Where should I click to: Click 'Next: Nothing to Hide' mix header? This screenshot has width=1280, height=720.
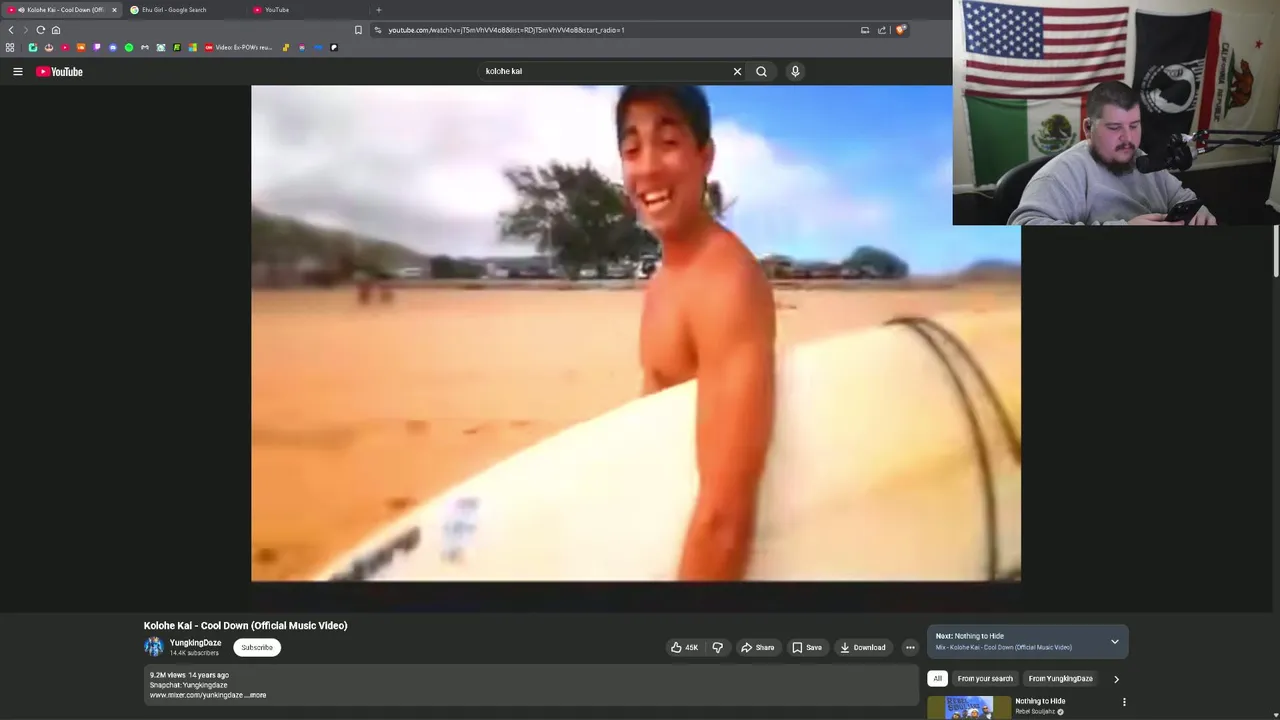coord(970,636)
